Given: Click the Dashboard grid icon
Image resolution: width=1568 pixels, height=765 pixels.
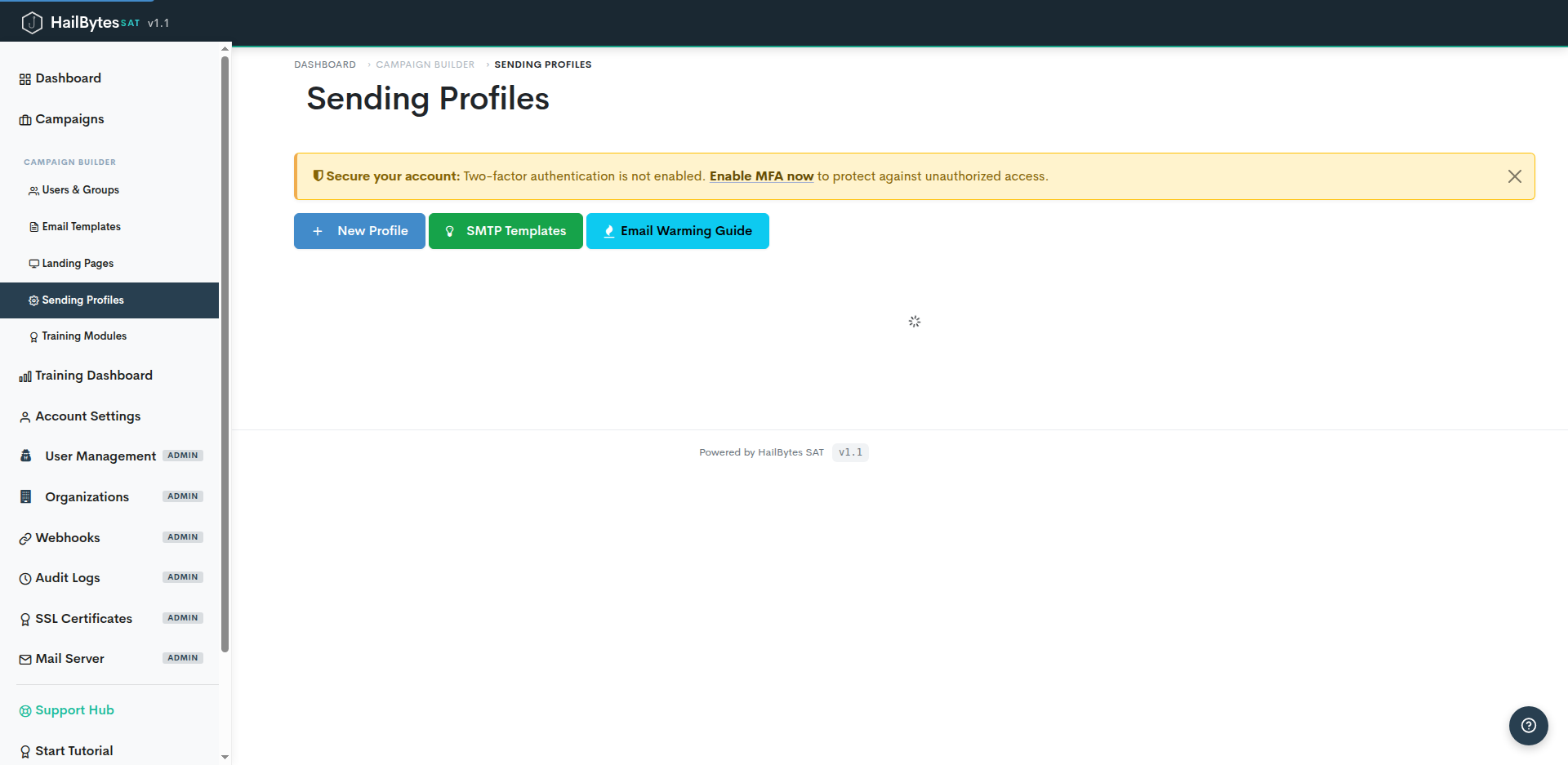Looking at the screenshot, I should point(25,79).
